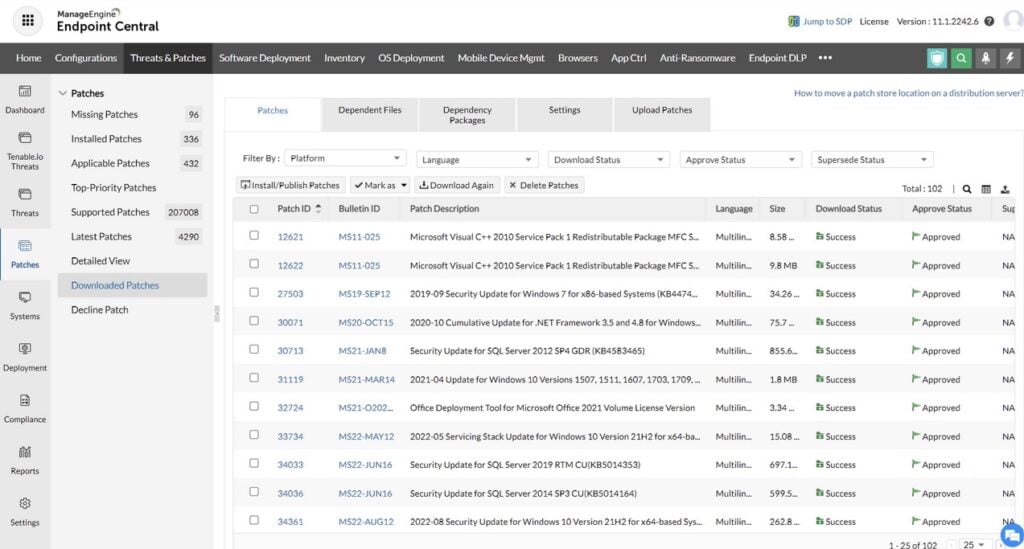Show more modules via three dots
Screen dimensions: 1024x549
(x=825, y=57)
